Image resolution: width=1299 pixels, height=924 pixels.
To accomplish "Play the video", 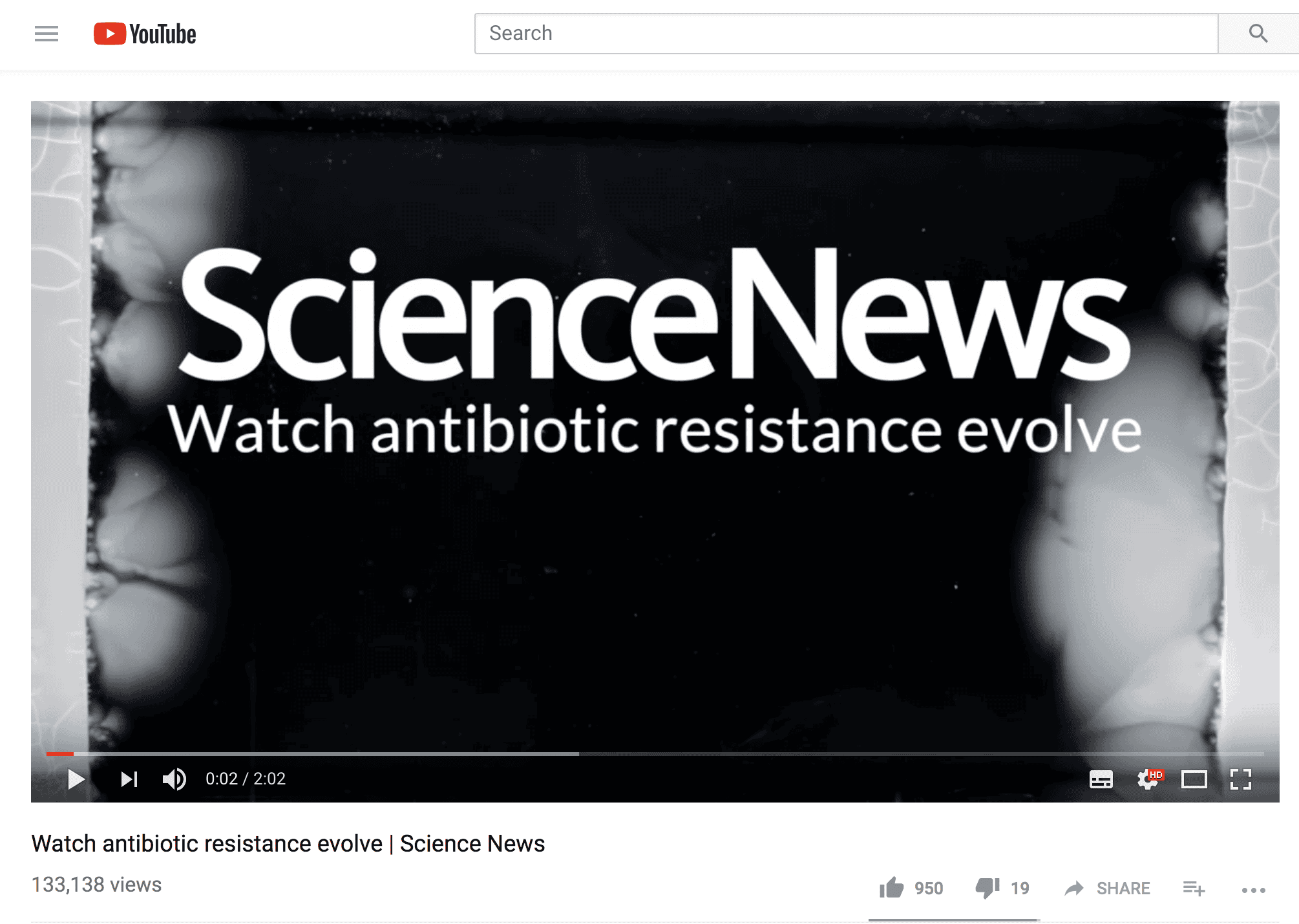I will click(x=76, y=779).
